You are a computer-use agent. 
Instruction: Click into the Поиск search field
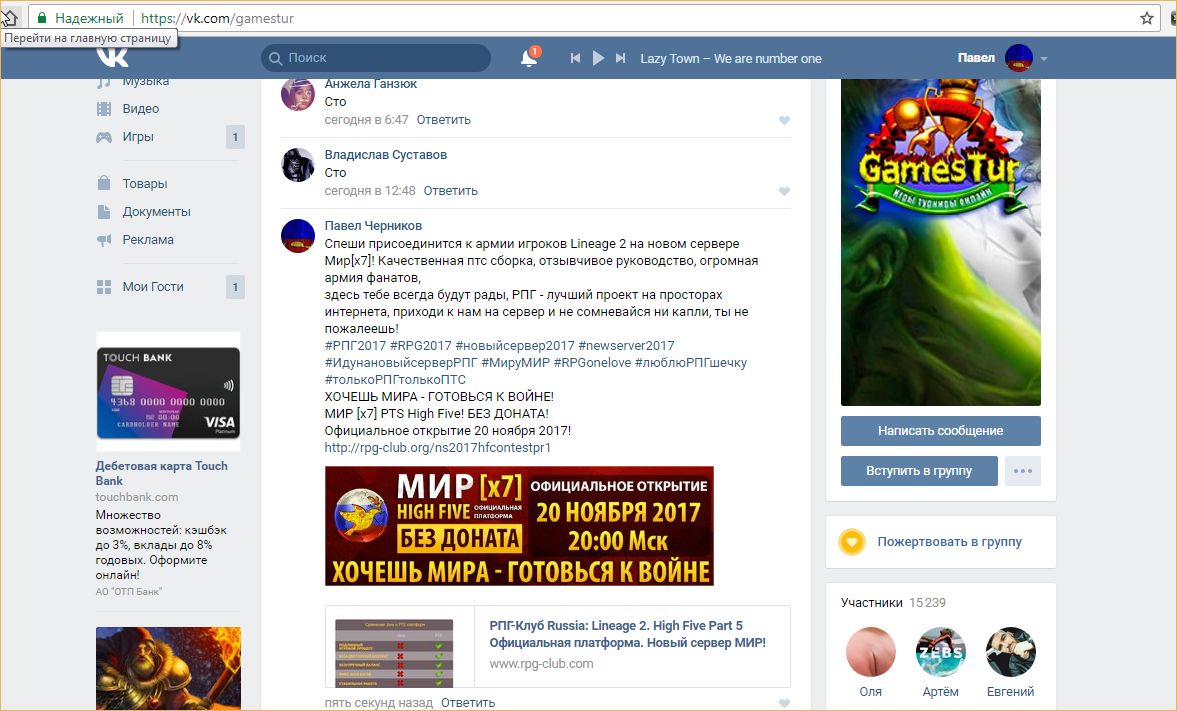(385, 58)
